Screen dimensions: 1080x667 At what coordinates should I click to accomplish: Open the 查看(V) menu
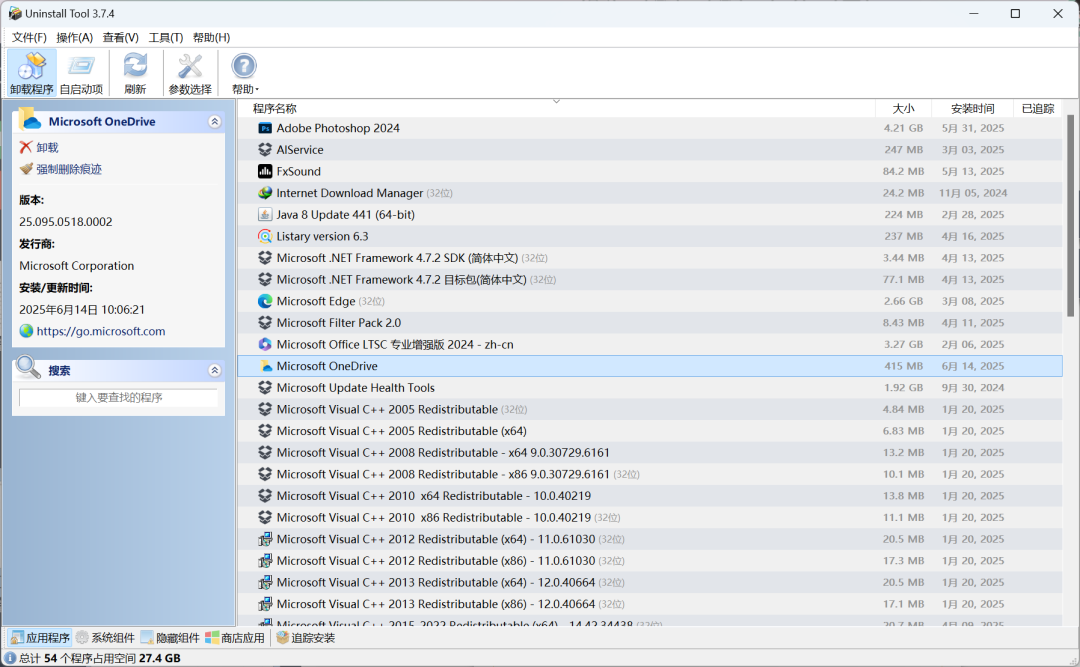[121, 37]
